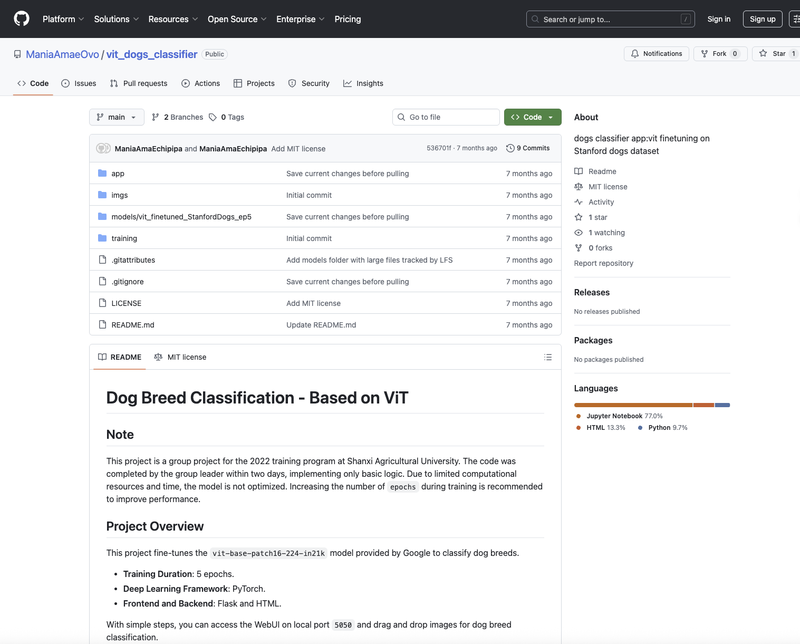Screen dimensions: 800x644
Task: Select the Code repository tab
Action: [x=33, y=83]
